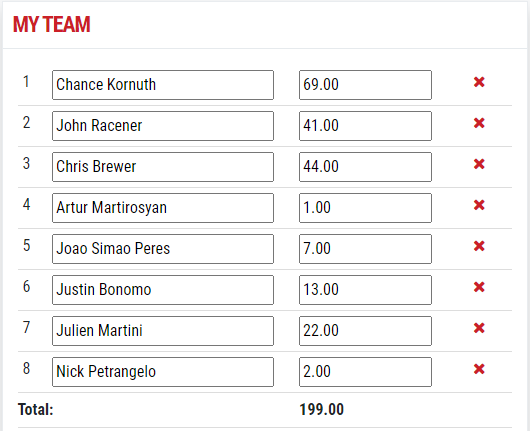Remove Justin Bonomo using the red X
The image size is (530, 431).
tap(479, 287)
